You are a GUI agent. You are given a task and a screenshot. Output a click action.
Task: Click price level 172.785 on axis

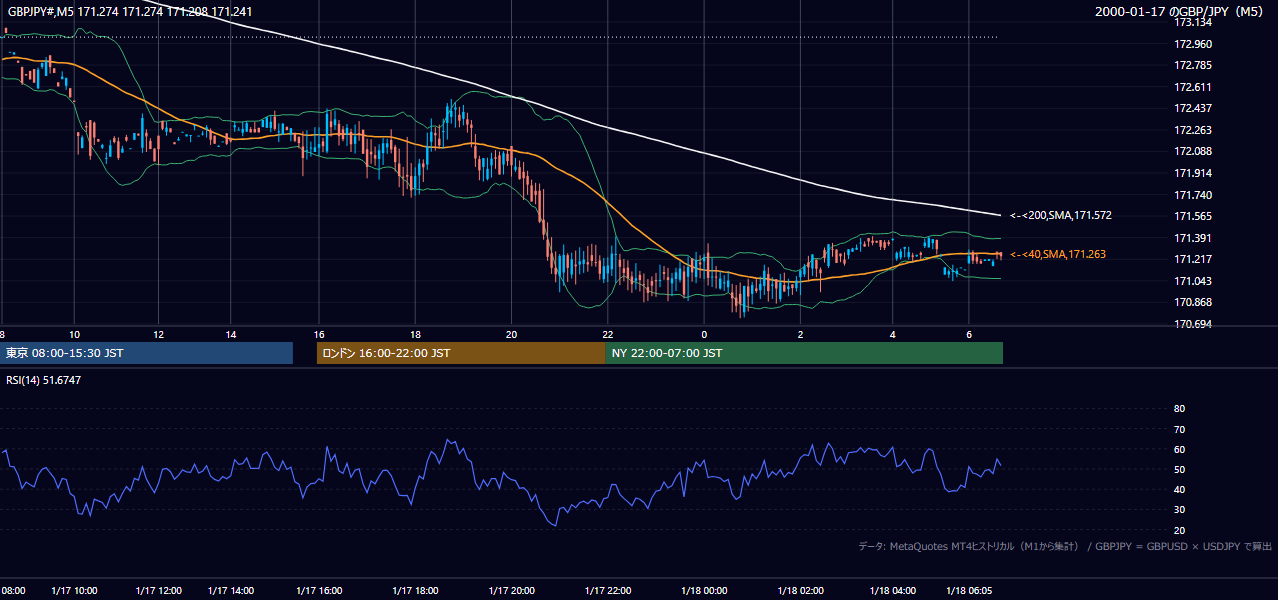(x=1193, y=65)
